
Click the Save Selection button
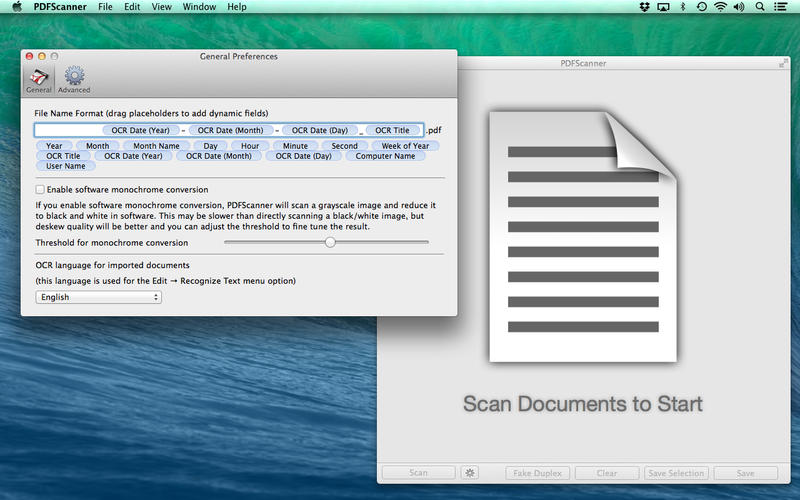[x=677, y=473]
